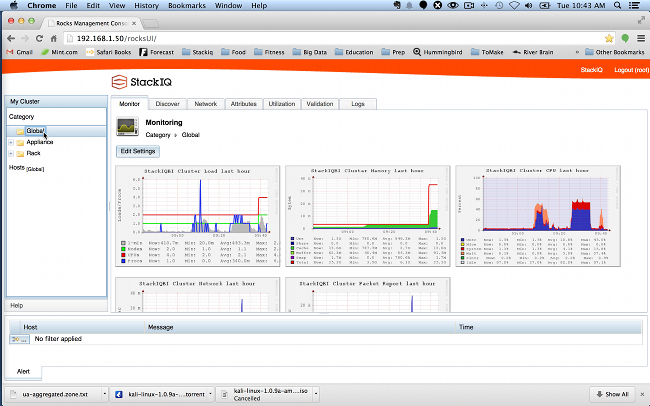Show hidden bookmarks overflow chevron

[x=577, y=52]
